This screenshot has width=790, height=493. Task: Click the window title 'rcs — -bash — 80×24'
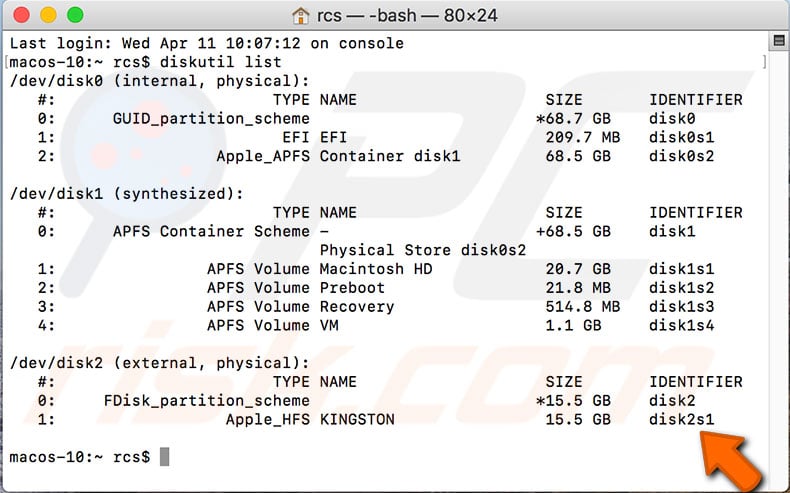[407, 16]
